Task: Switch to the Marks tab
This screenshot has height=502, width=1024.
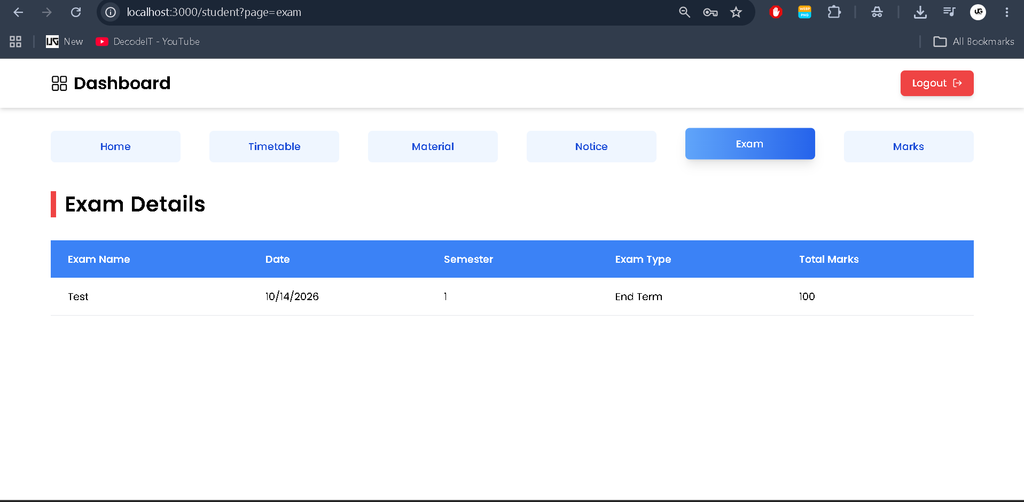Action: click(x=908, y=146)
